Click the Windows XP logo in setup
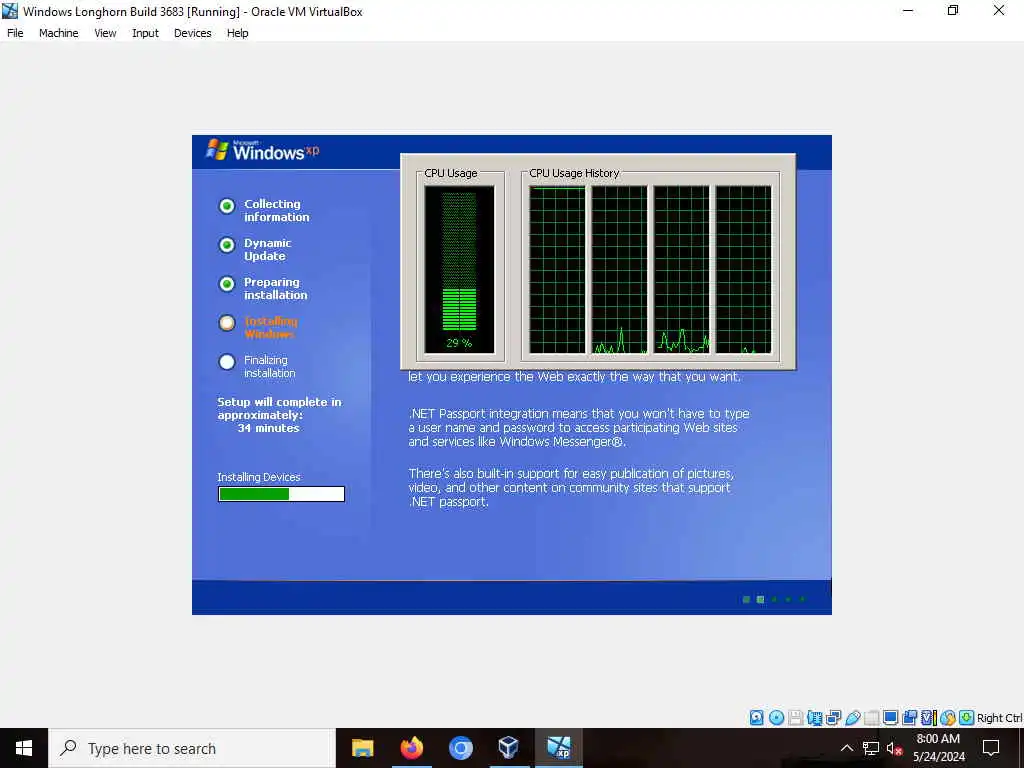This screenshot has width=1024, height=768. pos(263,151)
